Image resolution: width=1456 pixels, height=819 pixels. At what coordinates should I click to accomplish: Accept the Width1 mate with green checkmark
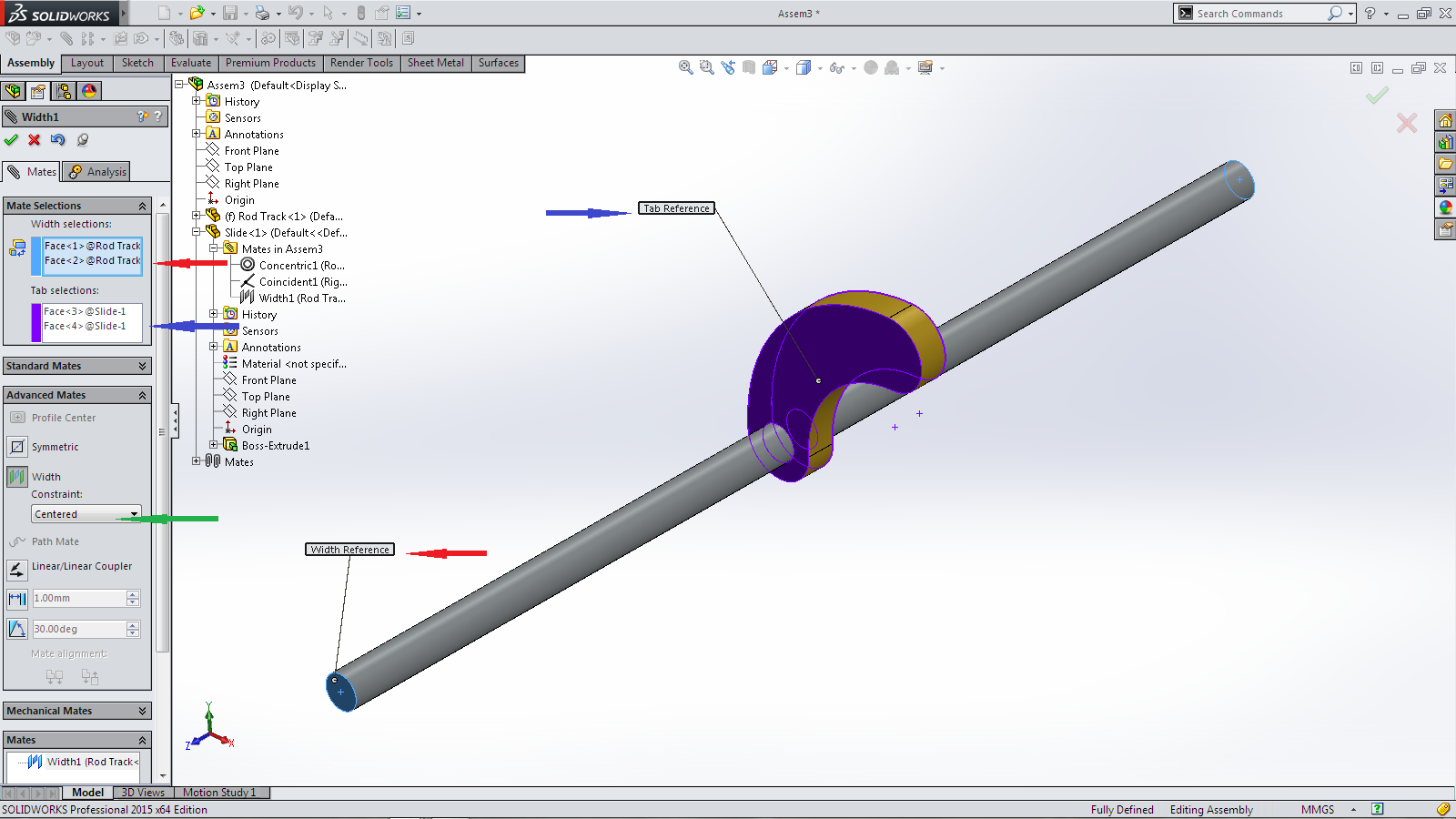pos(11,140)
